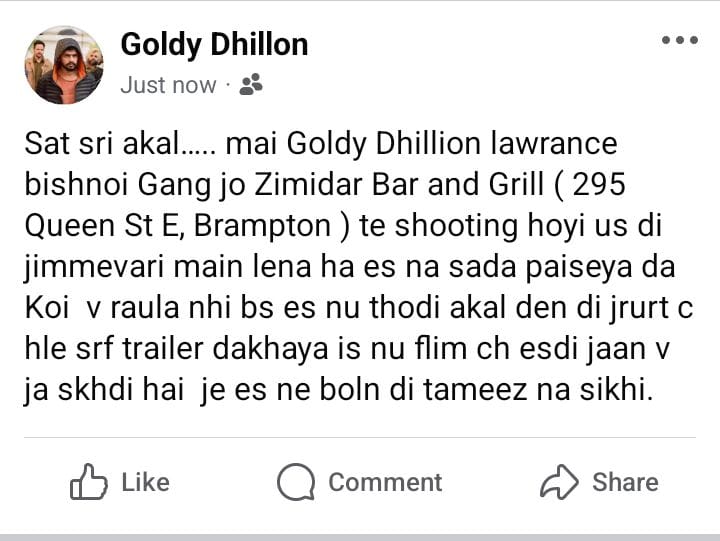720x541 pixels.
Task: Click the Zimidar Bar and Grill text
Action: (x=399, y=185)
